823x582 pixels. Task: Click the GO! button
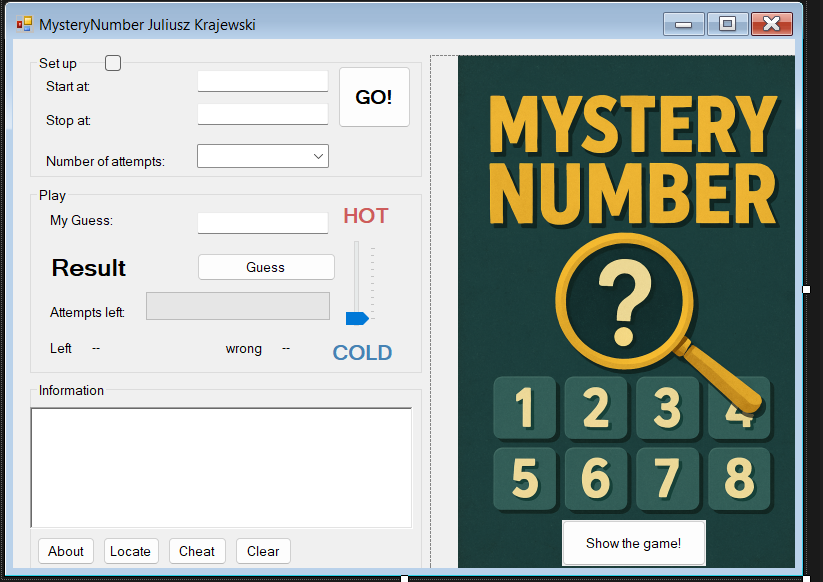click(x=374, y=97)
